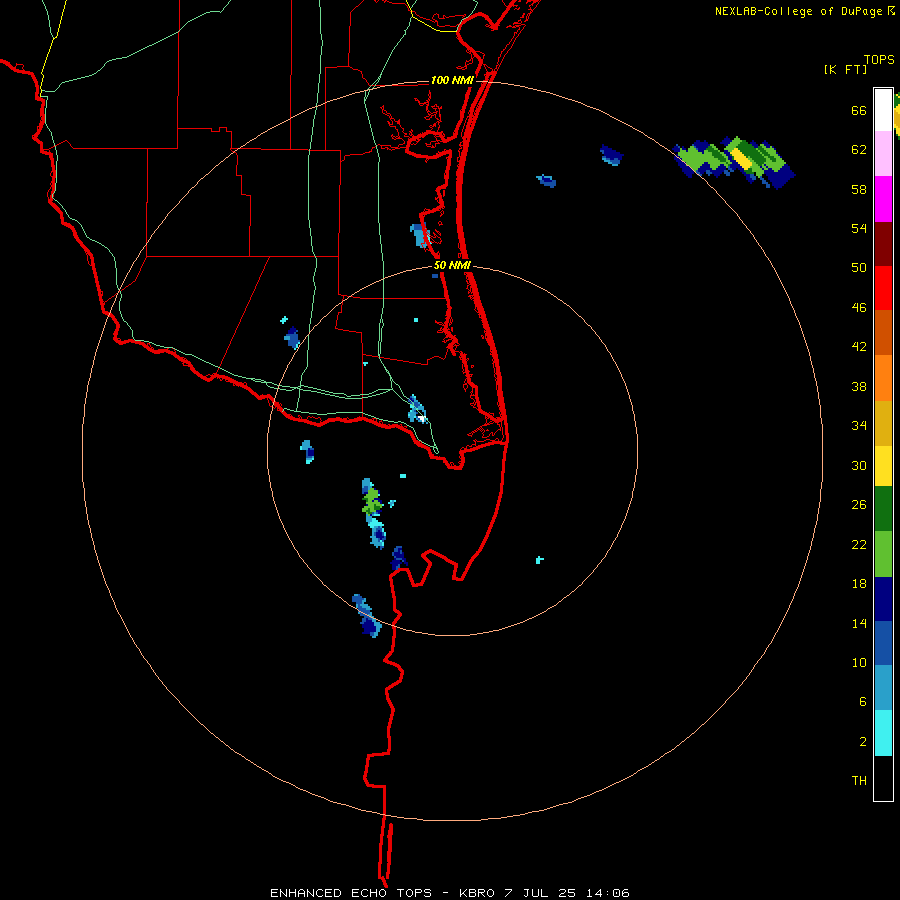Click the 'TH' legend label
Screen dimensions: 900x900
pos(859,781)
